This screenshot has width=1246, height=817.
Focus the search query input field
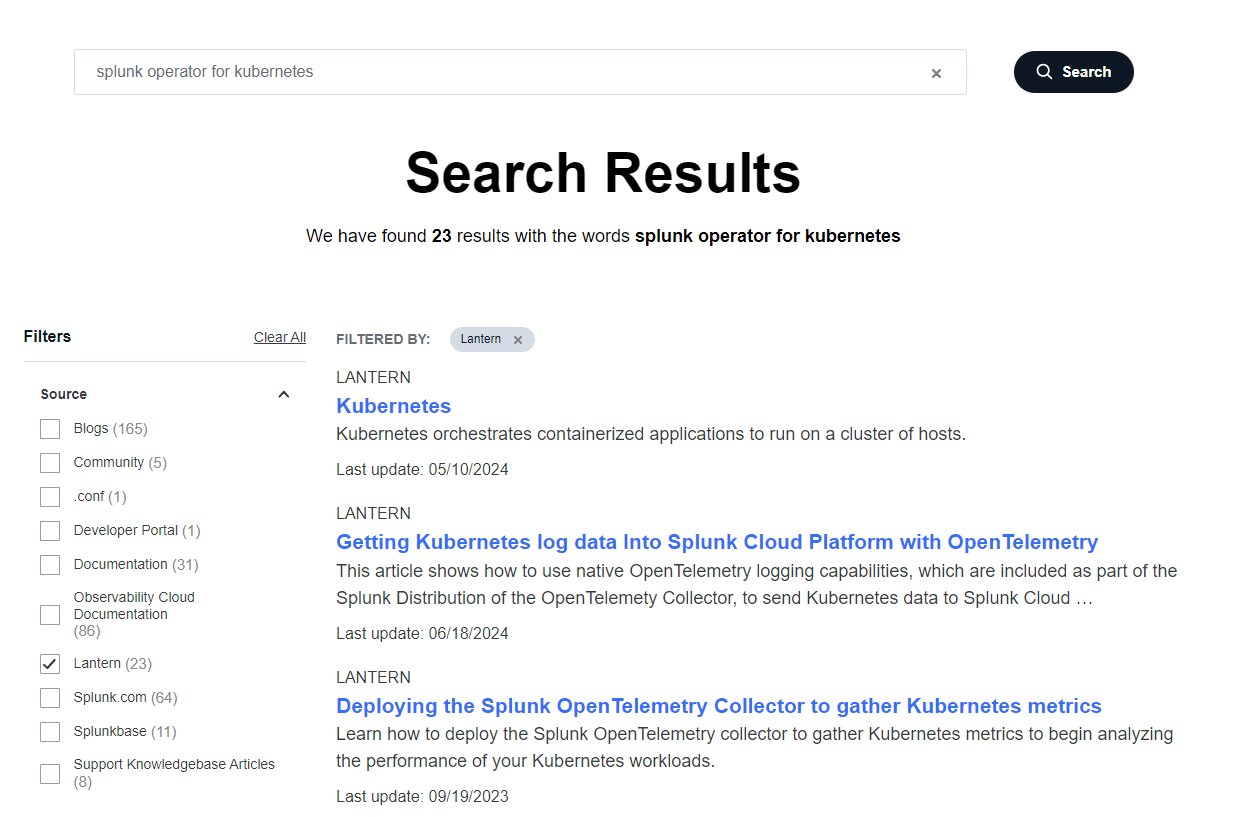[500, 72]
